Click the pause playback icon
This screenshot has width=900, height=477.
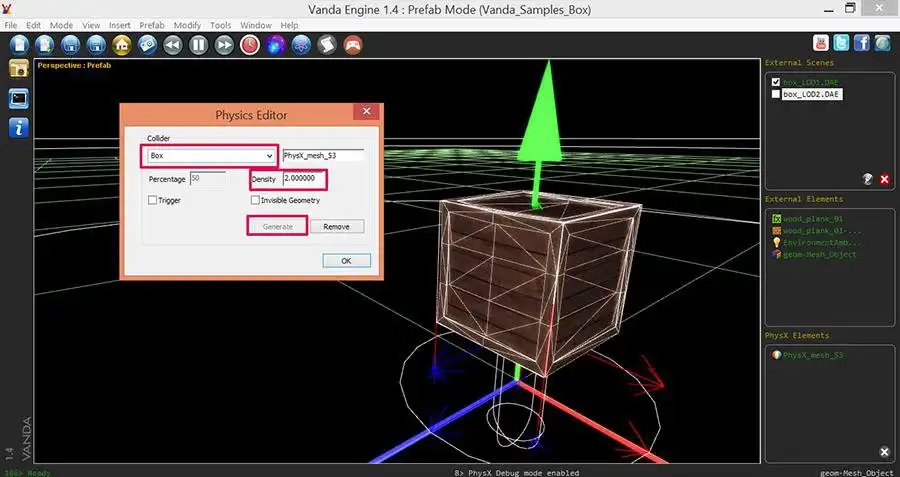coord(199,44)
